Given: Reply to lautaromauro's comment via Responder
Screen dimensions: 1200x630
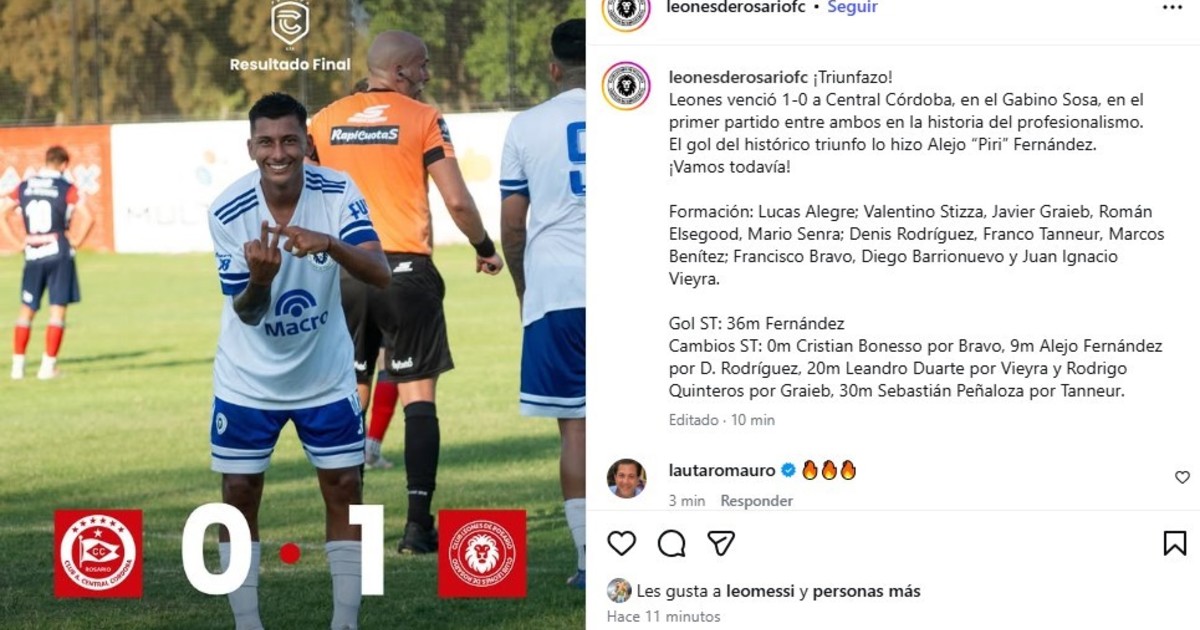Looking at the screenshot, I should pyautogui.click(x=757, y=501).
